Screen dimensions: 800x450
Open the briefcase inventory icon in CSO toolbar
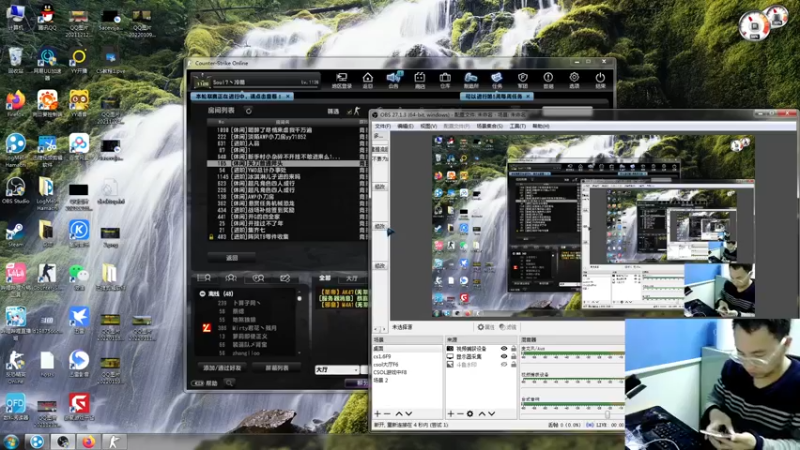445,80
